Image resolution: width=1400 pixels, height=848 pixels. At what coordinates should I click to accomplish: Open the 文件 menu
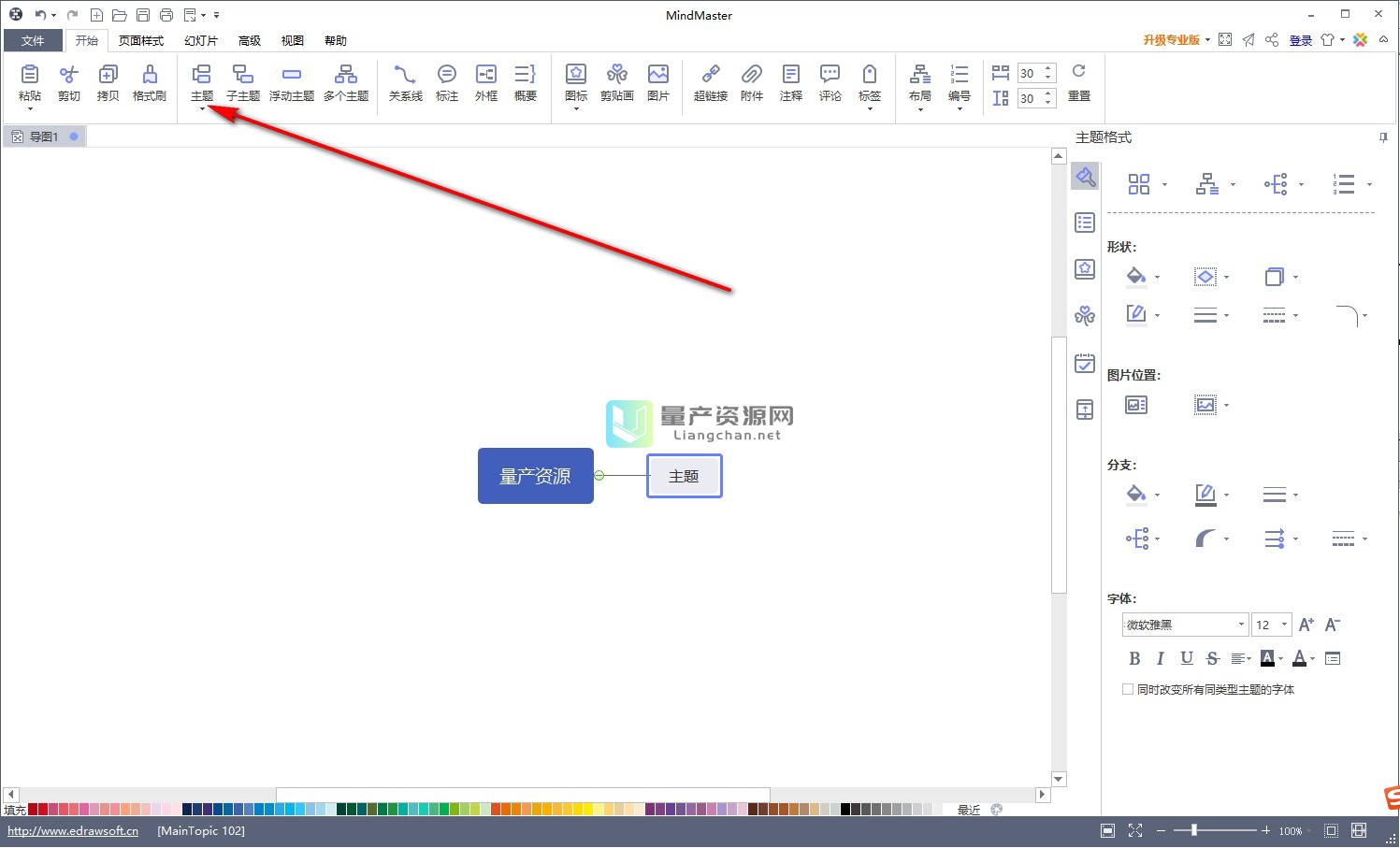[x=33, y=40]
